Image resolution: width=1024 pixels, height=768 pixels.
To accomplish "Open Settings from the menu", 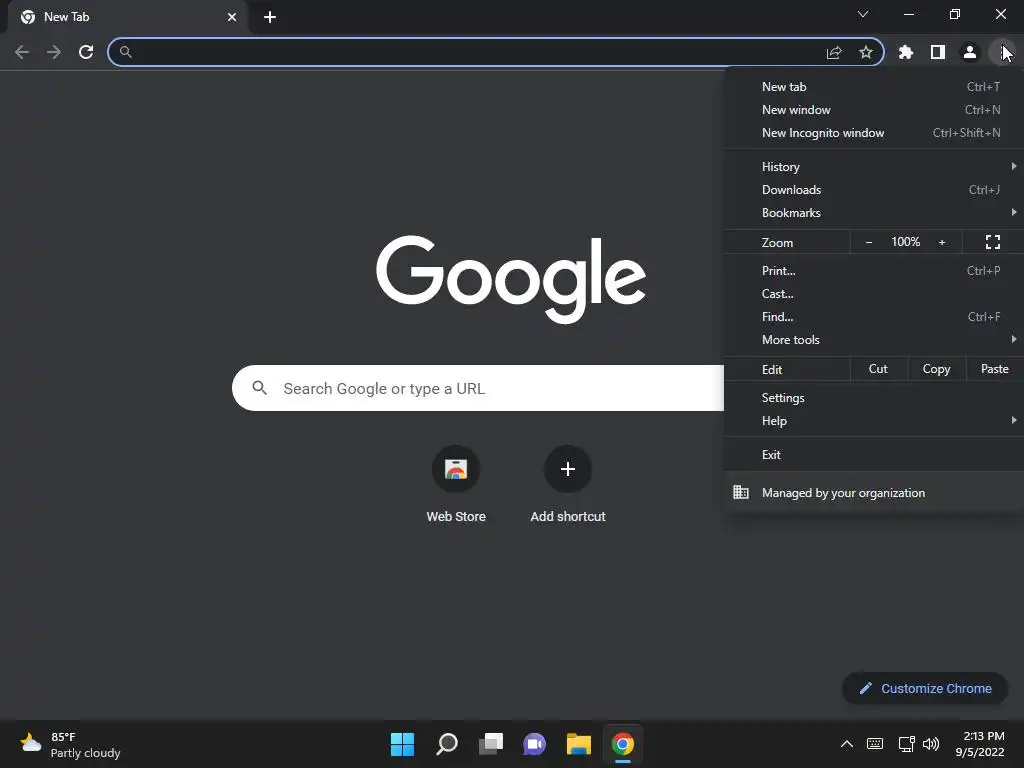I will tap(874, 398).
